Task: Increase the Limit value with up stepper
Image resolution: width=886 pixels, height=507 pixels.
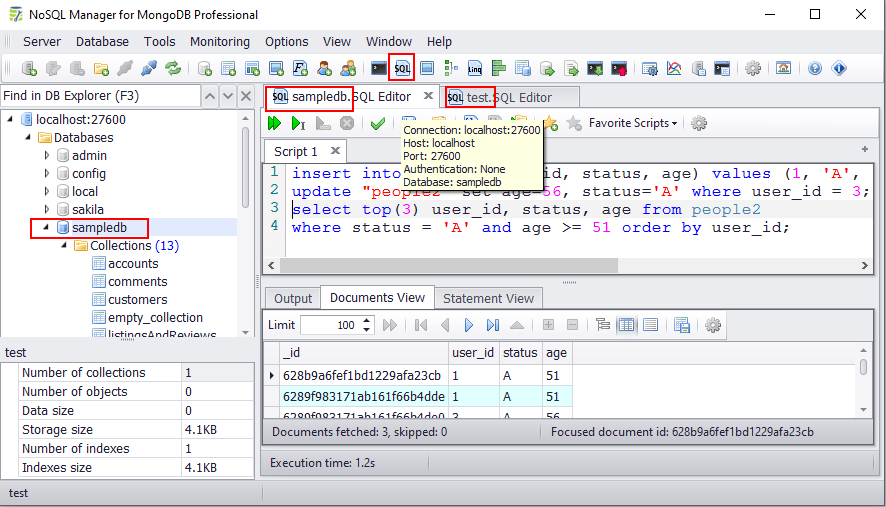Action: (x=367, y=320)
